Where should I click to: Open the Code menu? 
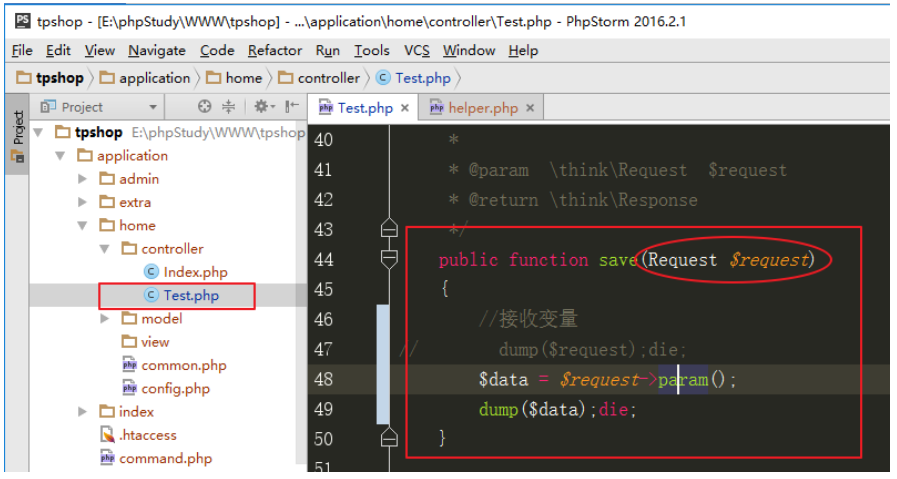point(217,50)
